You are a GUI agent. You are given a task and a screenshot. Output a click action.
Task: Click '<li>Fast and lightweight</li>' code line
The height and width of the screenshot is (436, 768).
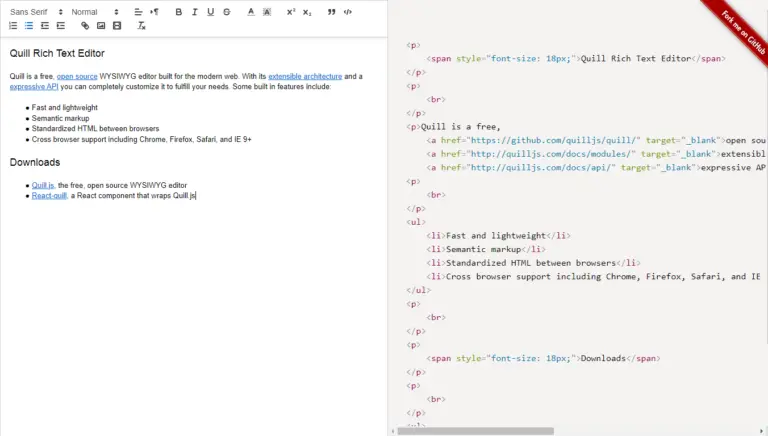pos(498,236)
